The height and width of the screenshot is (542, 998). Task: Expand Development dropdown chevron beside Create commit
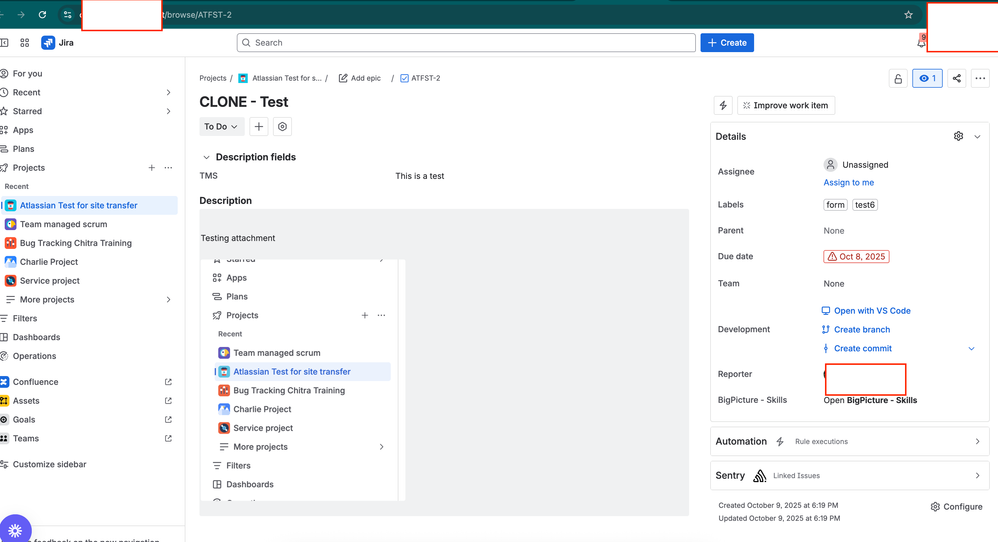click(x=971, y=349)
